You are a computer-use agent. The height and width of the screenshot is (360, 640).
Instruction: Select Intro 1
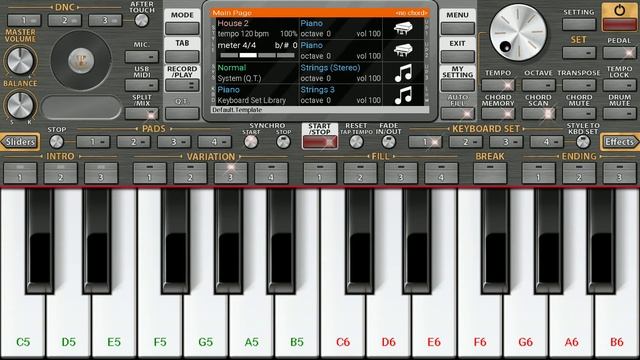[x=20, y=173]
